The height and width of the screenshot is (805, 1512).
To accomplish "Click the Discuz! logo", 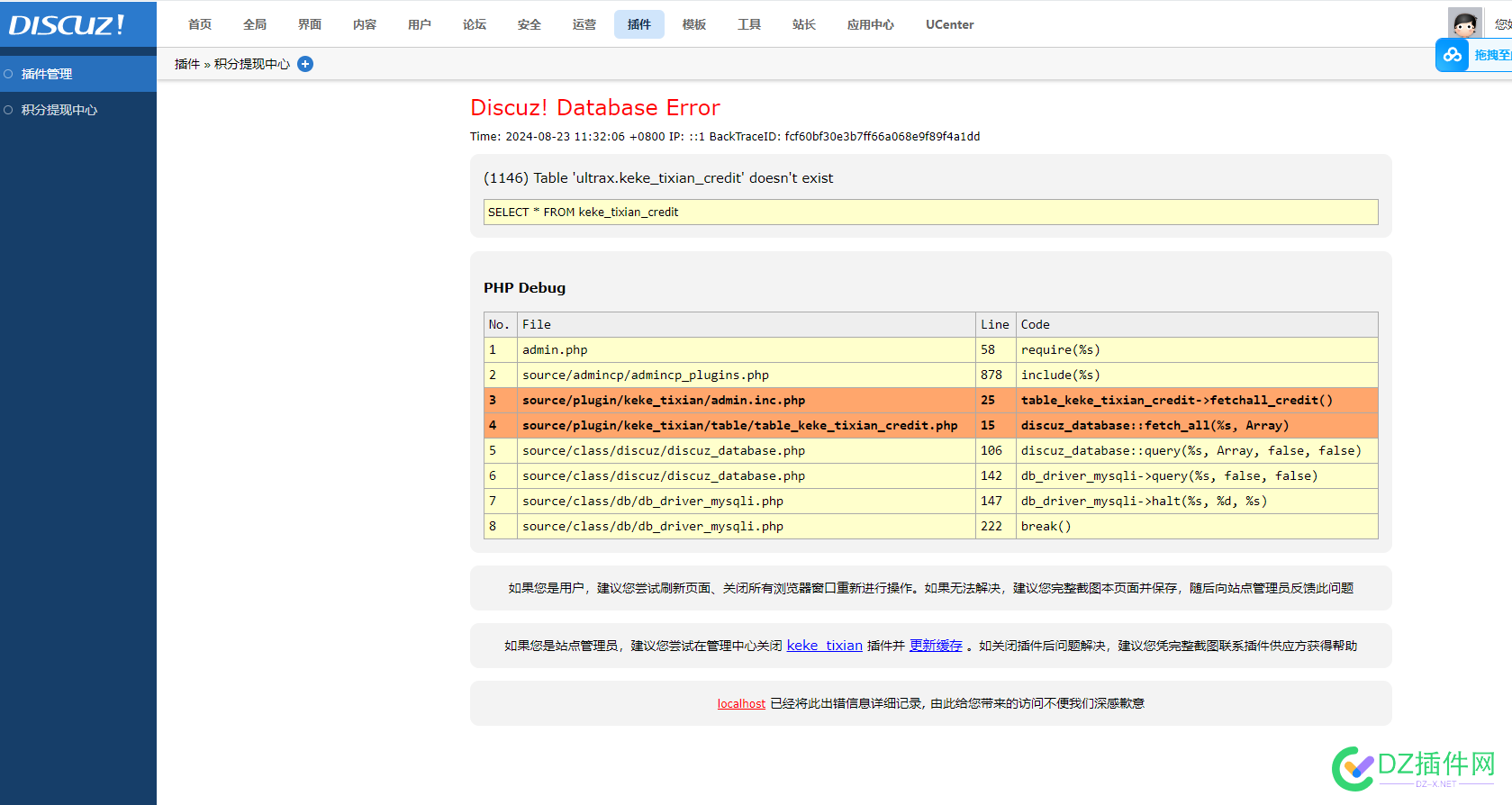I will (x=67, y=24).
